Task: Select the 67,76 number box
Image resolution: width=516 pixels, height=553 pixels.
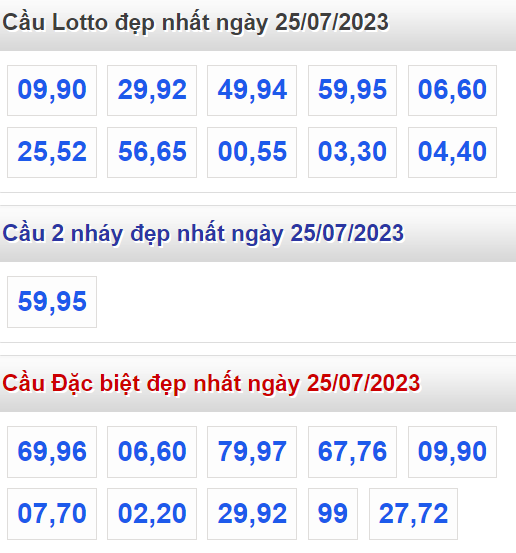Action: pos(352,452)
